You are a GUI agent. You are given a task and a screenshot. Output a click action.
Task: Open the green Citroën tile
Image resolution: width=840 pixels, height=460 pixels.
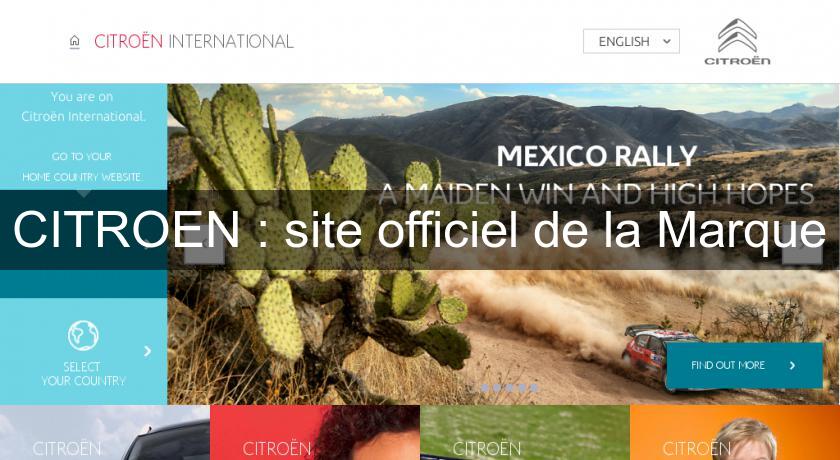(x=525, y=433)
